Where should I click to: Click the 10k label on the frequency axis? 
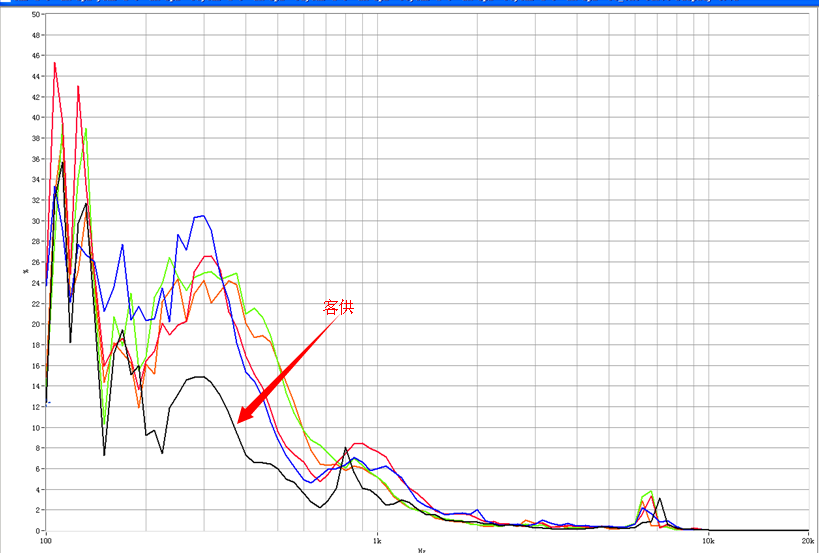pyautogui.click(x=707, y=540)
